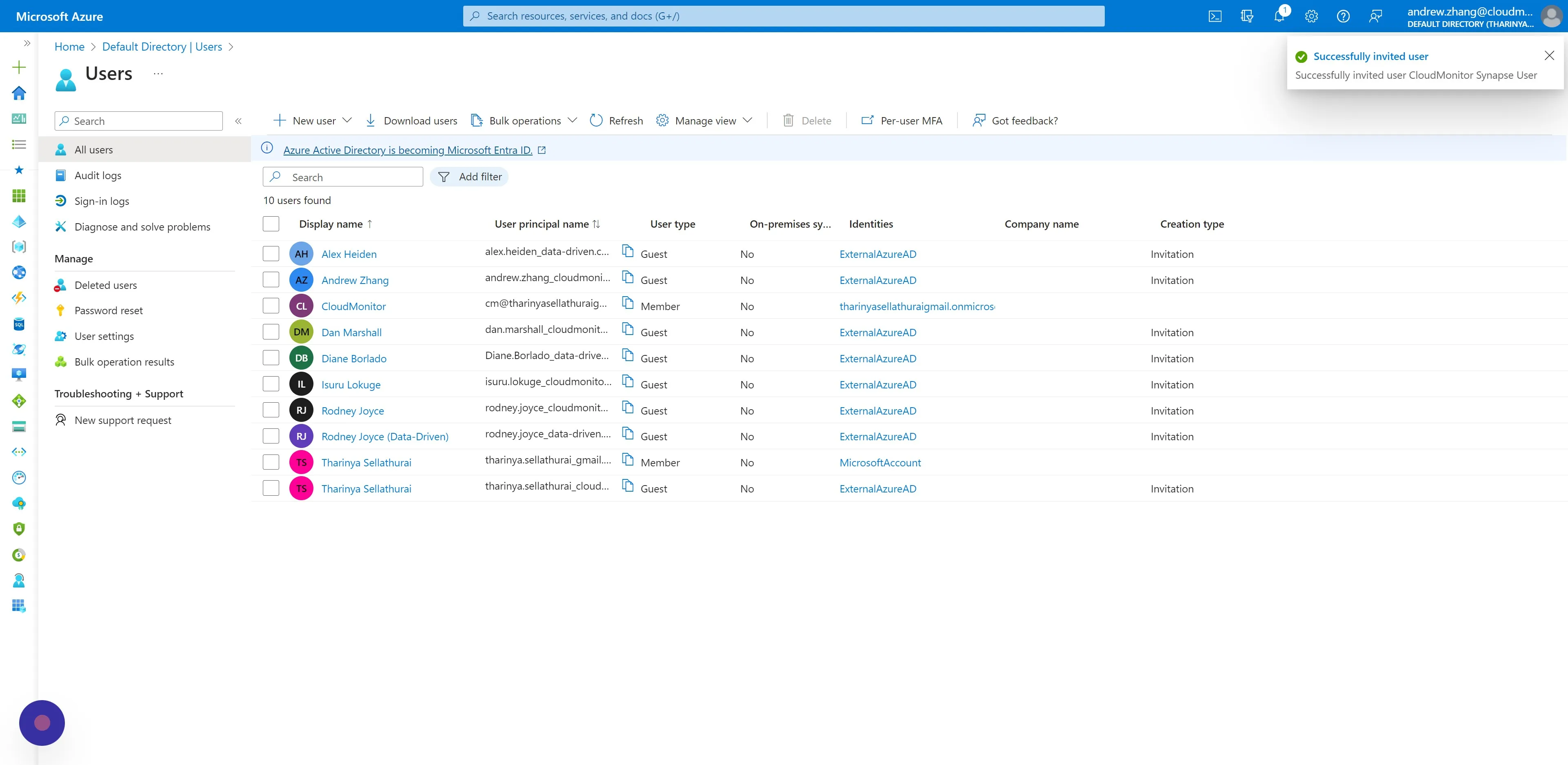This screenshot has height=765, width=1568.
Task: Focus the users list Search field
Action: 343,177
